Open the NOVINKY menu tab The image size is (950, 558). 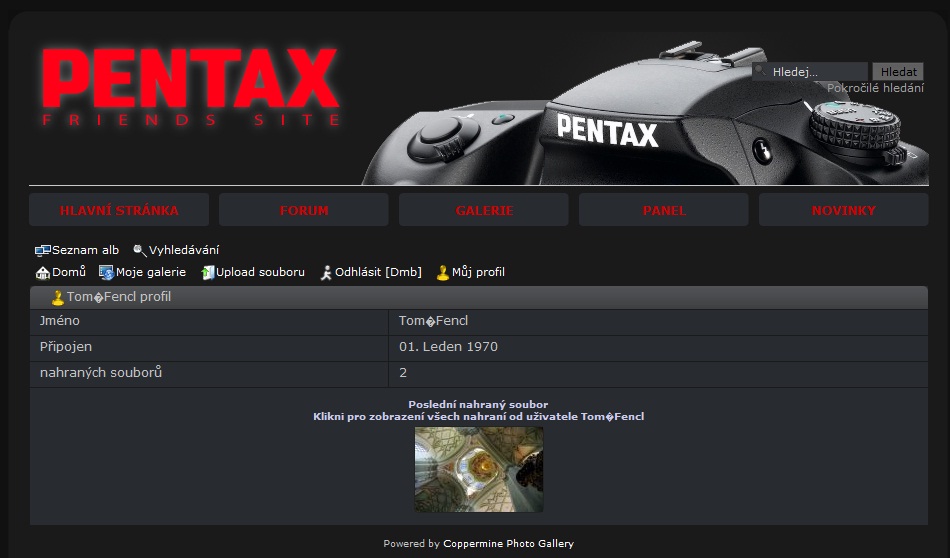pos(844,210)
